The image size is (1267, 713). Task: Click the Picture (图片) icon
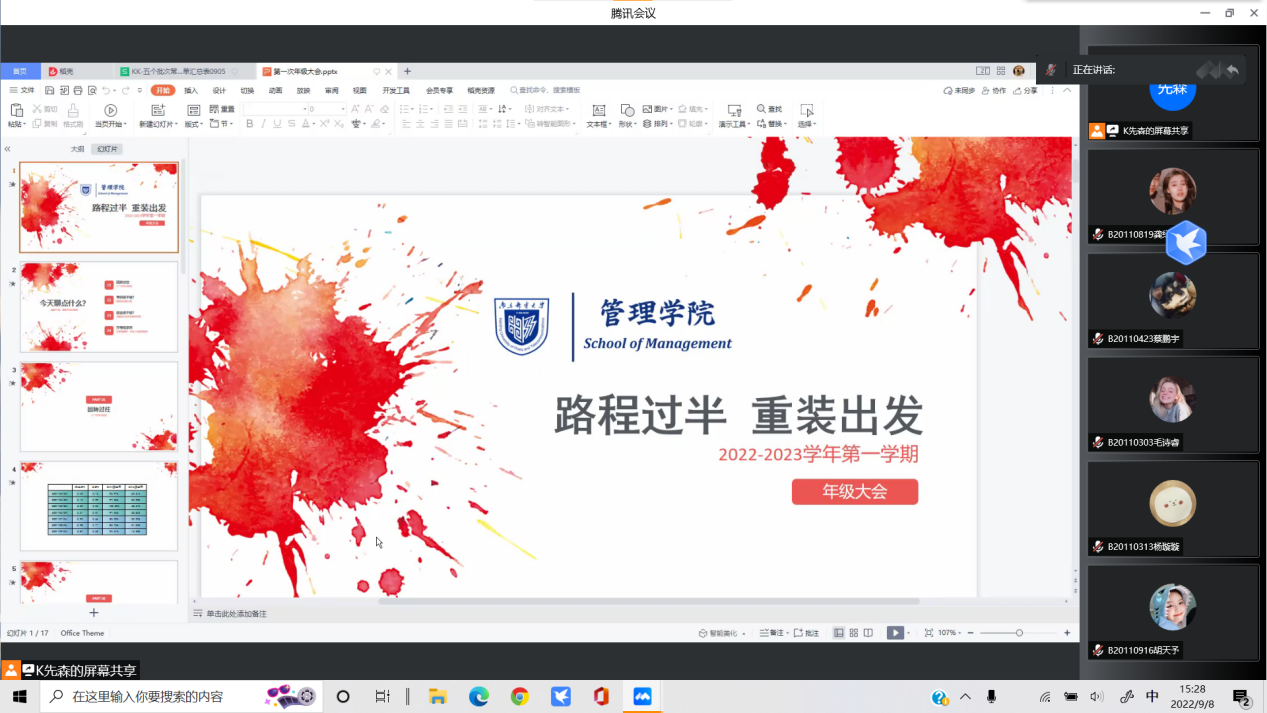[647, 109]
